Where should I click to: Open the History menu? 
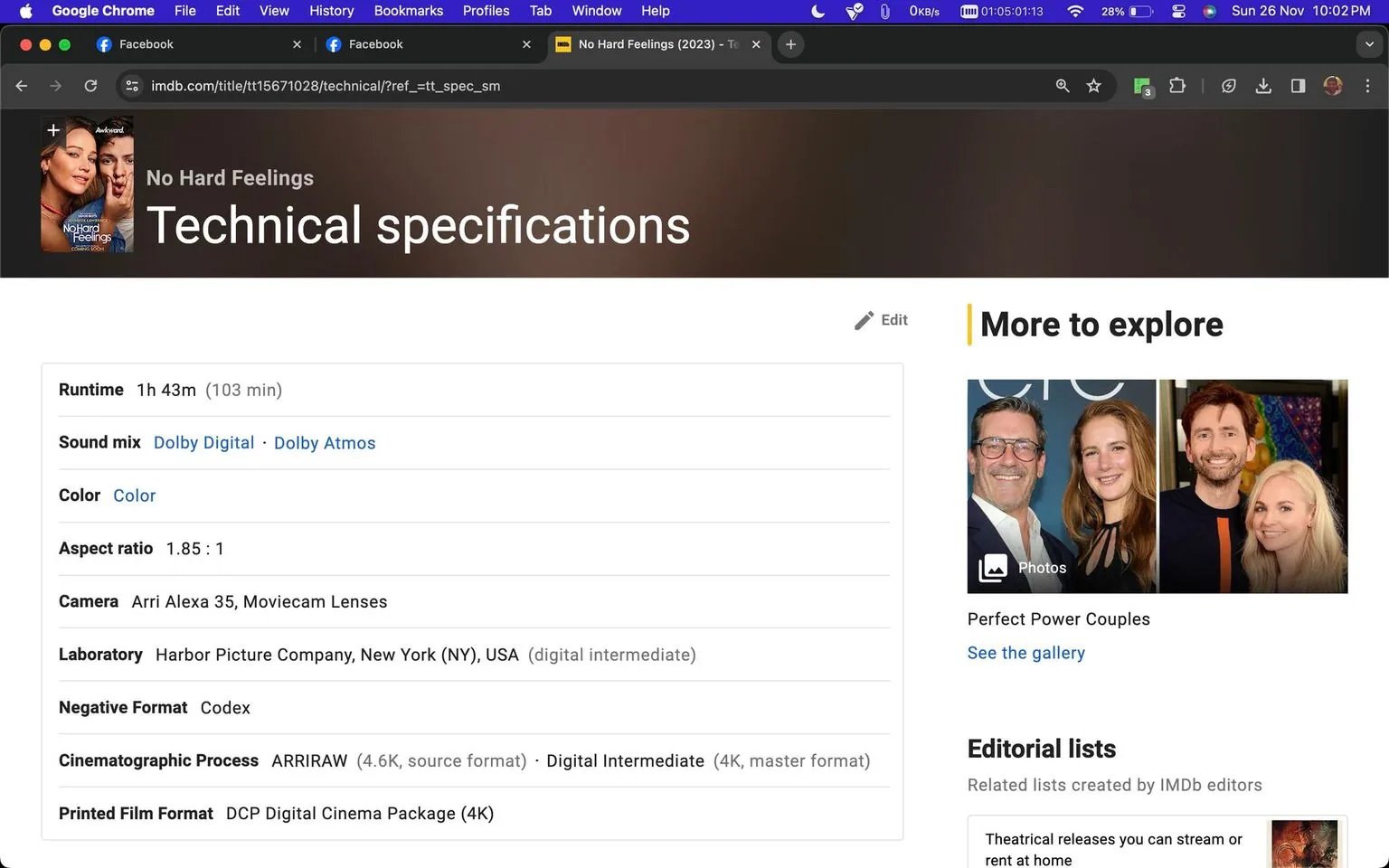click(x=331, y=11)
